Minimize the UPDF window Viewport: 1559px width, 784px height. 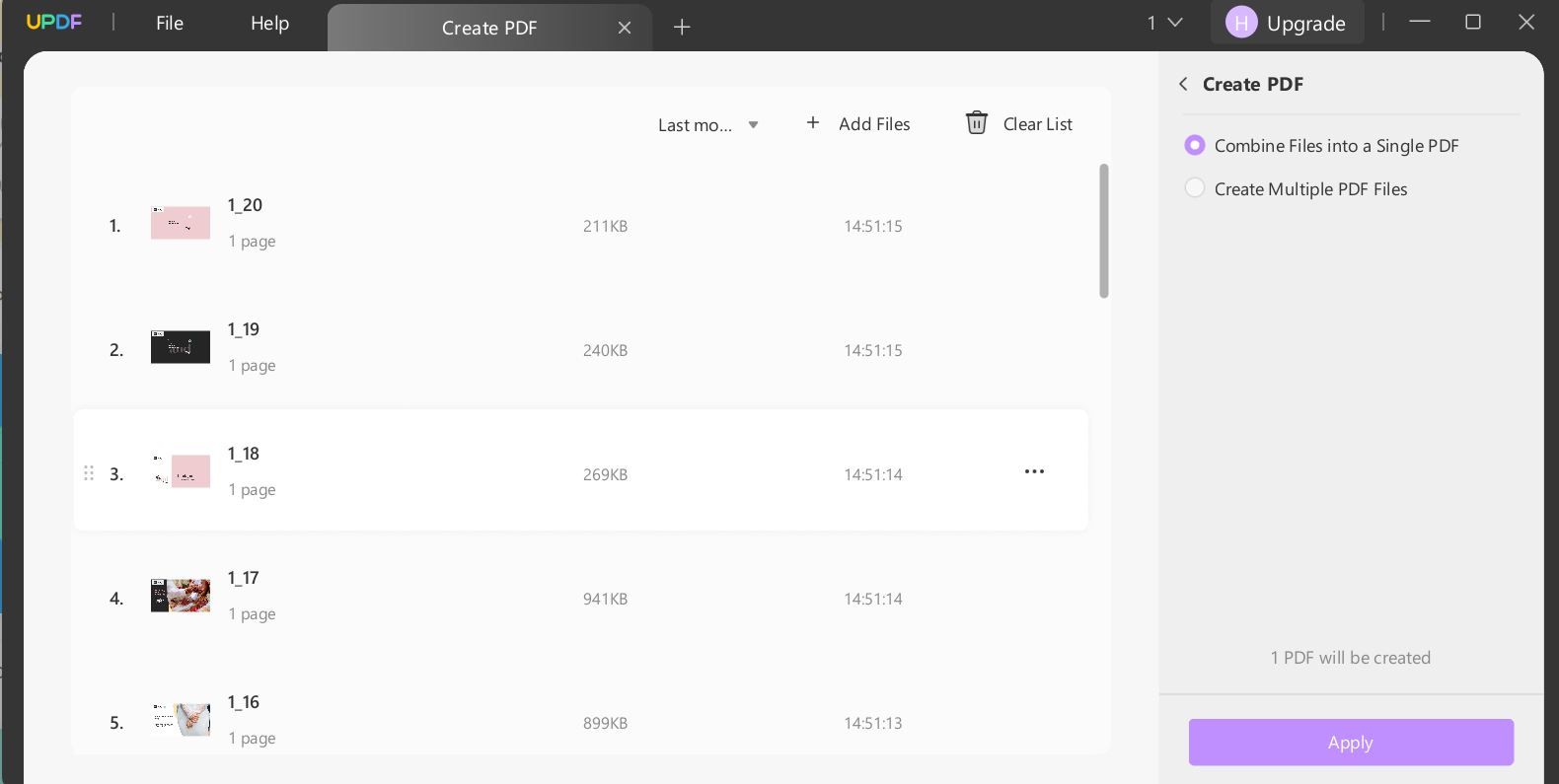click(1420, 22)
